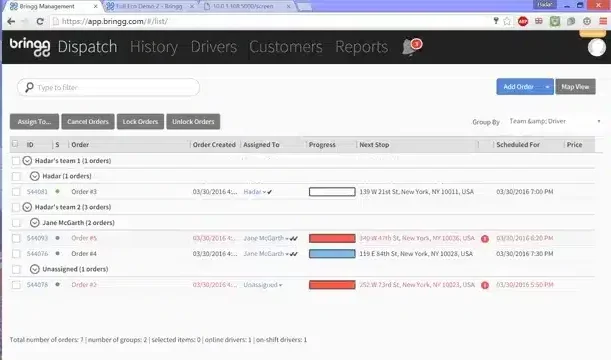This screenshot has height=360, width=611.
Task: Select checkbox for order 544081
Action: click(x=16, y=192)
